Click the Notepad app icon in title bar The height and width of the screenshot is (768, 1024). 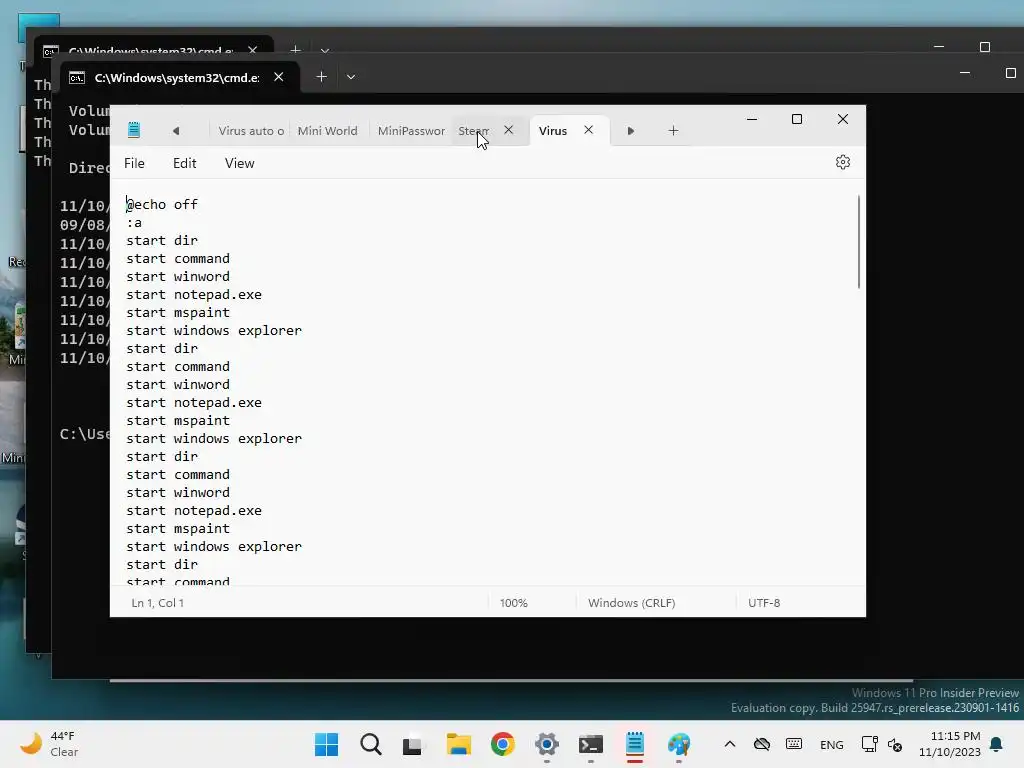[134, 130]
